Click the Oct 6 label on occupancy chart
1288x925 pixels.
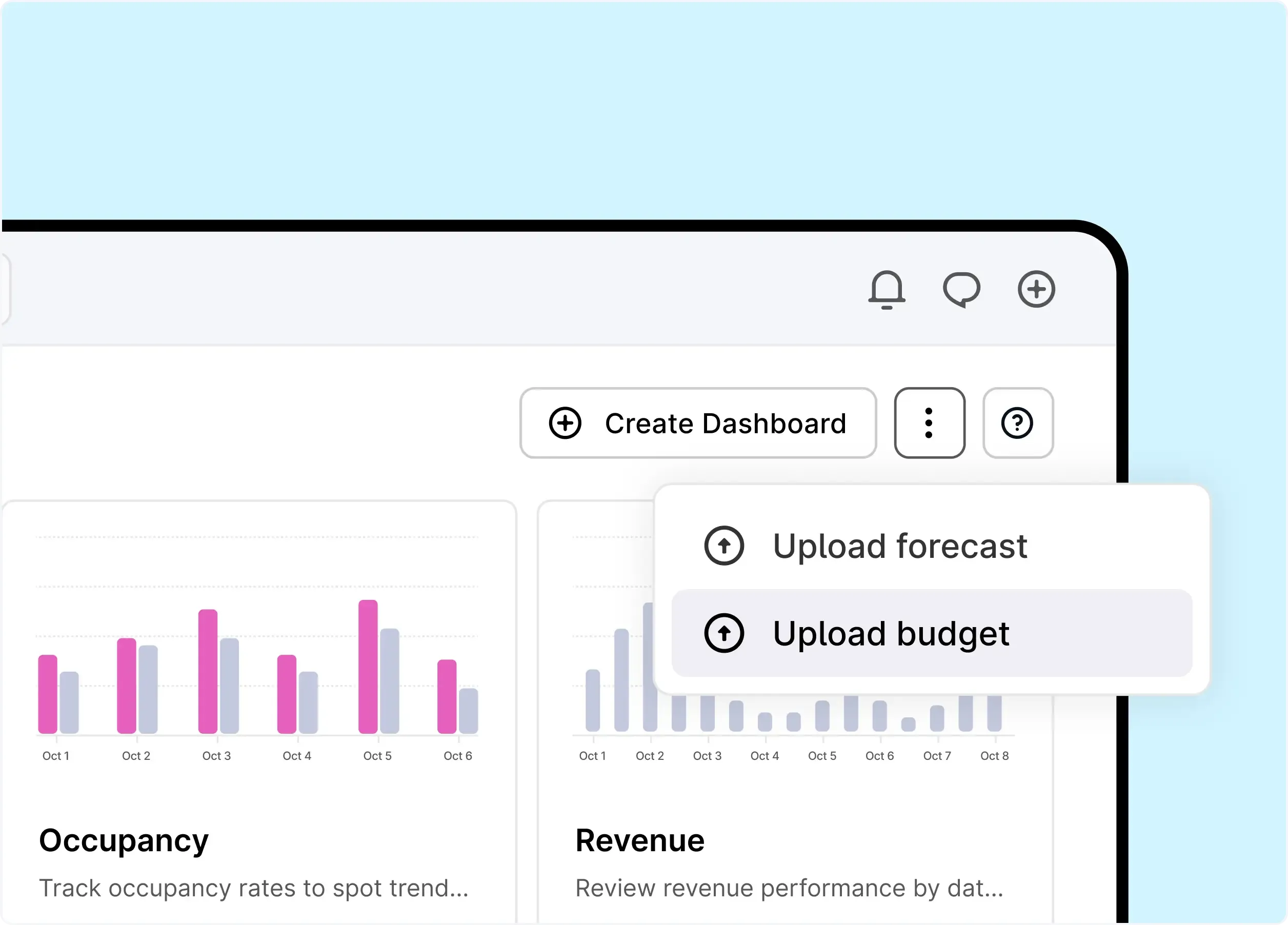pos(458,756)
